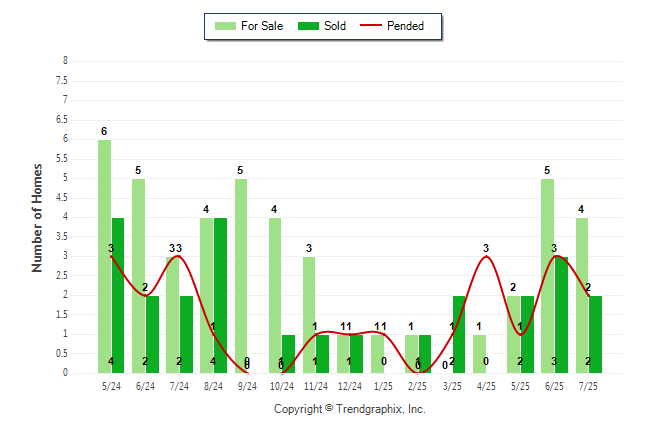
Task: Click the 6/25 For Sale bar labeled 5
Action: pyautogui.click(x=548, y=276)
